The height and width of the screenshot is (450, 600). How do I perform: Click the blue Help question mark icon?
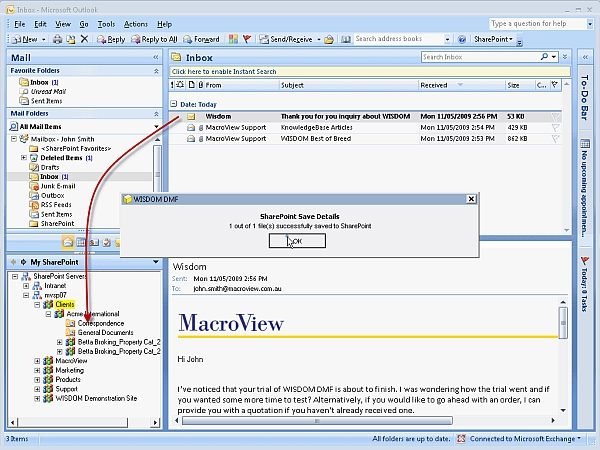pyautogui.click(x=462, y=39)
